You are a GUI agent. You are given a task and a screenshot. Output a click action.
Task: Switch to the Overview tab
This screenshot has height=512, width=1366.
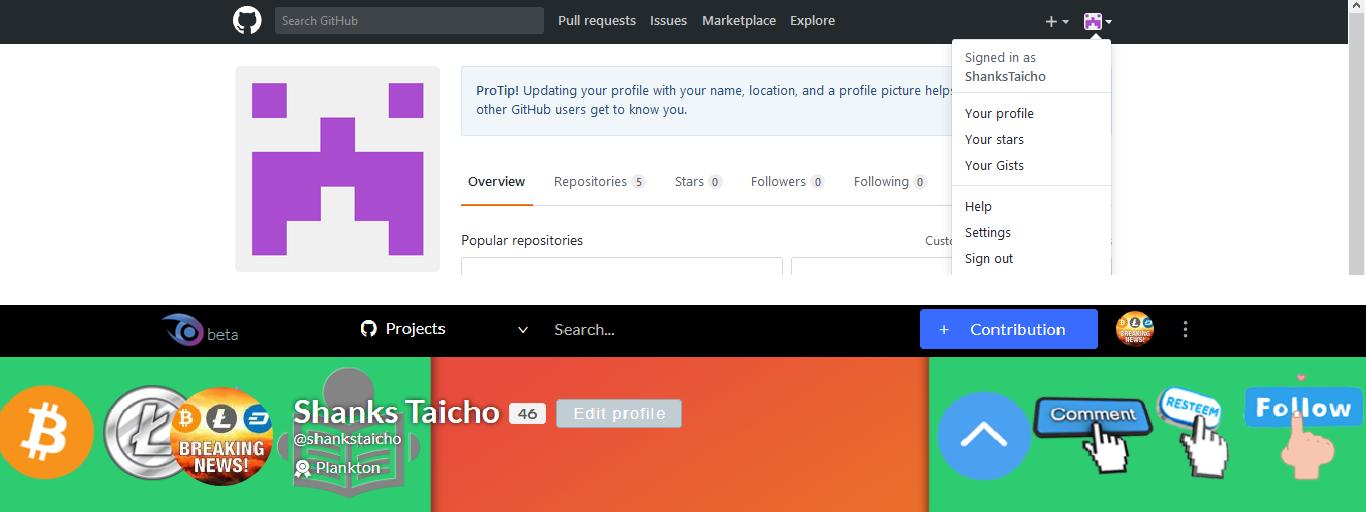click(496, 182)
